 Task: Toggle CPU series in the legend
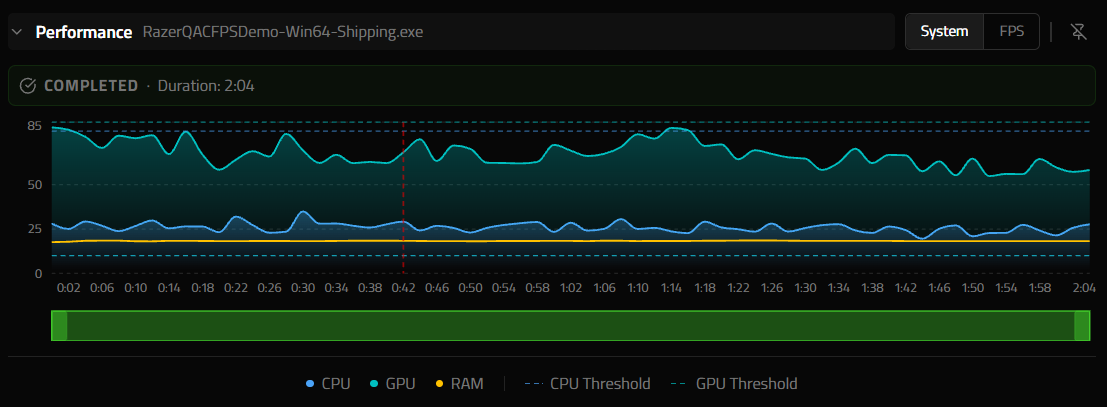point(328,384)
